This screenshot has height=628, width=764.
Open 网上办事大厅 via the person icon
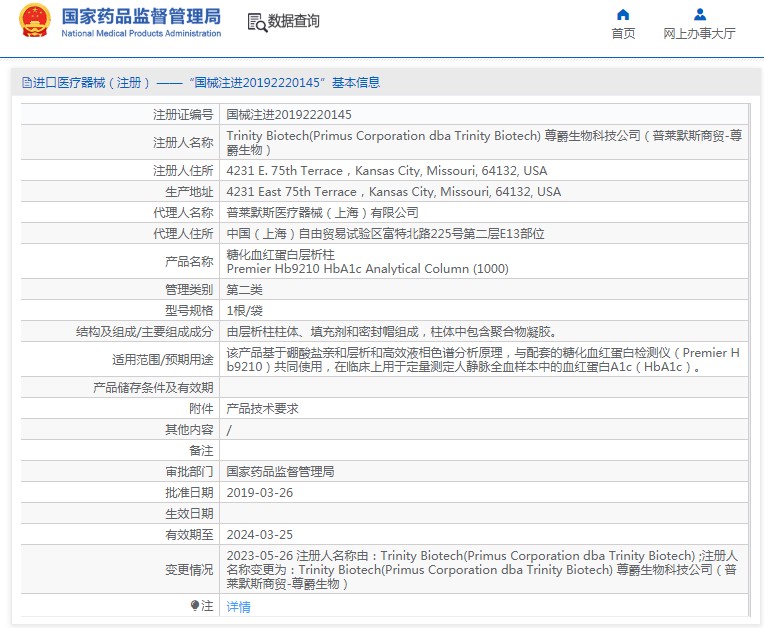[x=700, y=14]
